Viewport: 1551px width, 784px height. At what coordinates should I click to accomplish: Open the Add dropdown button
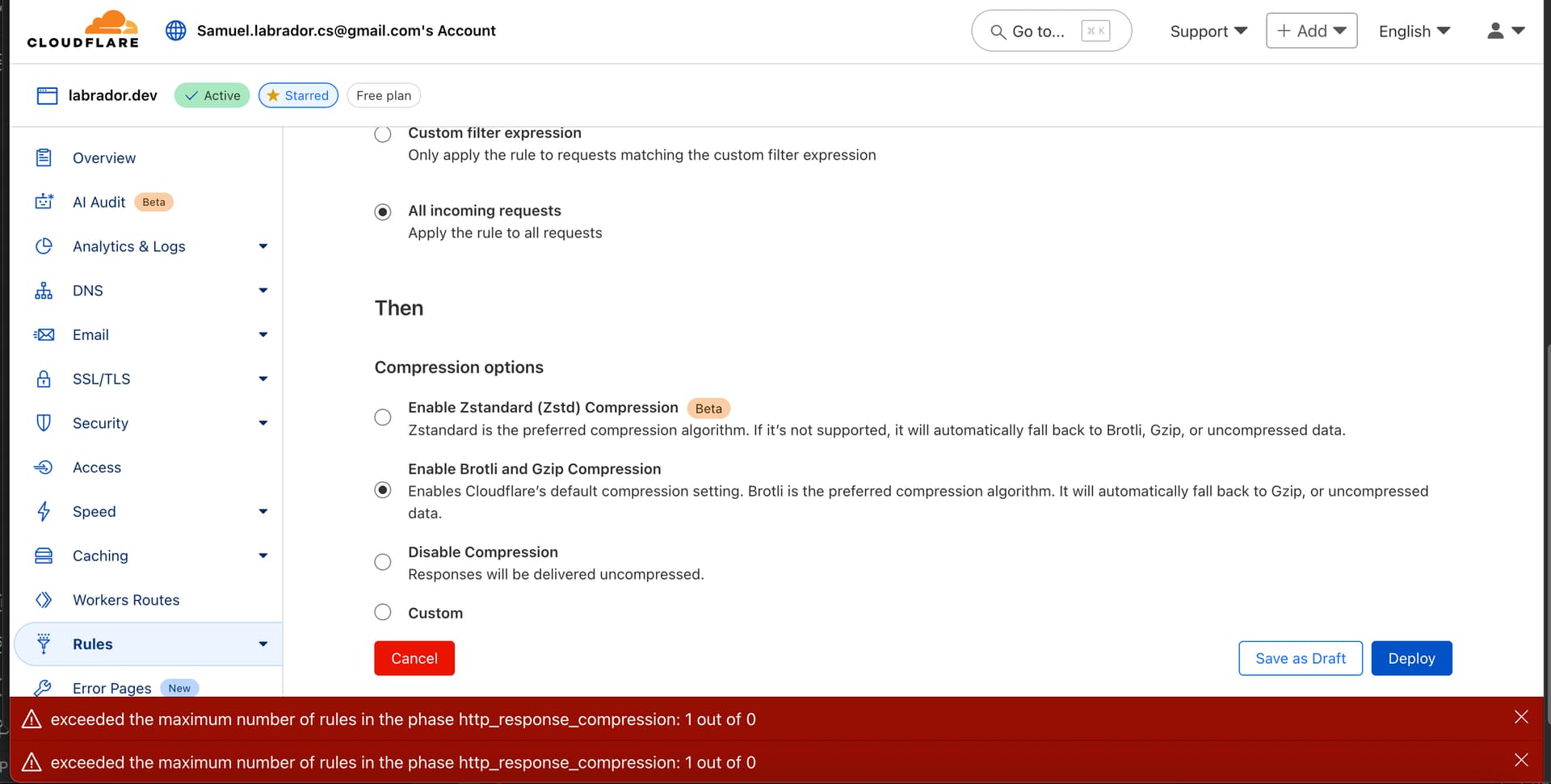1311,31
